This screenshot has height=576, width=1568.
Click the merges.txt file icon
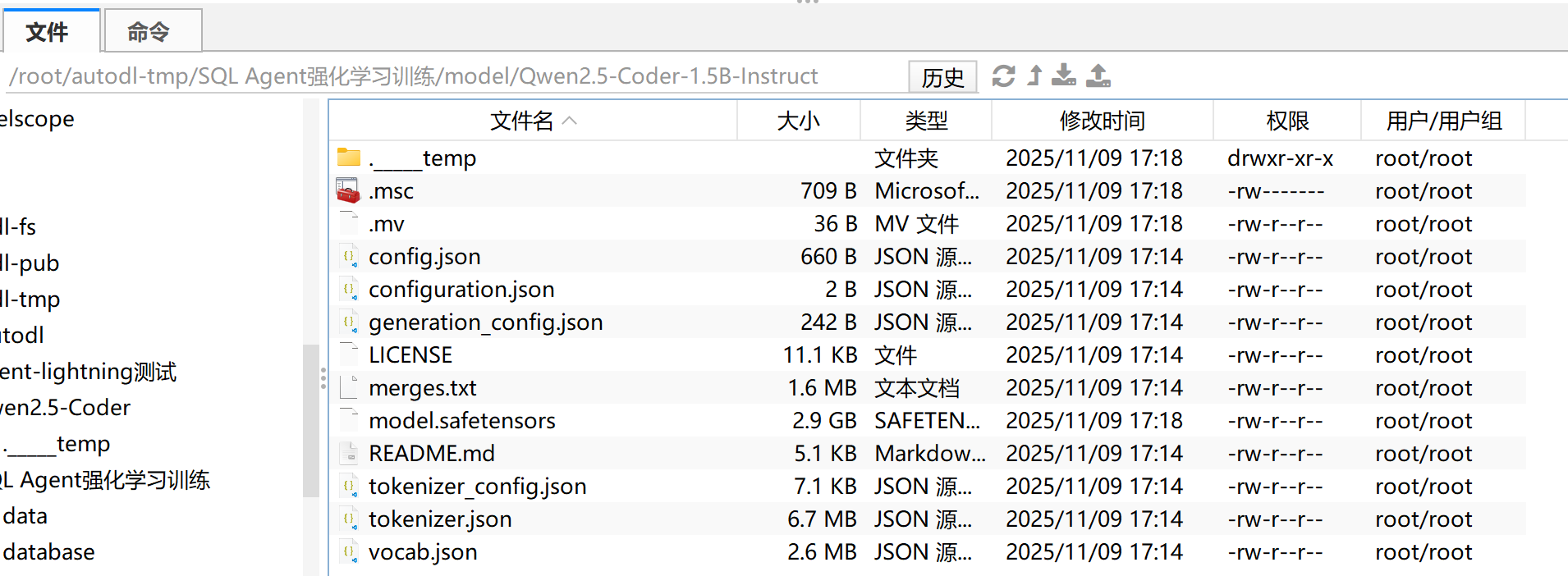click(x=350, y=387)
